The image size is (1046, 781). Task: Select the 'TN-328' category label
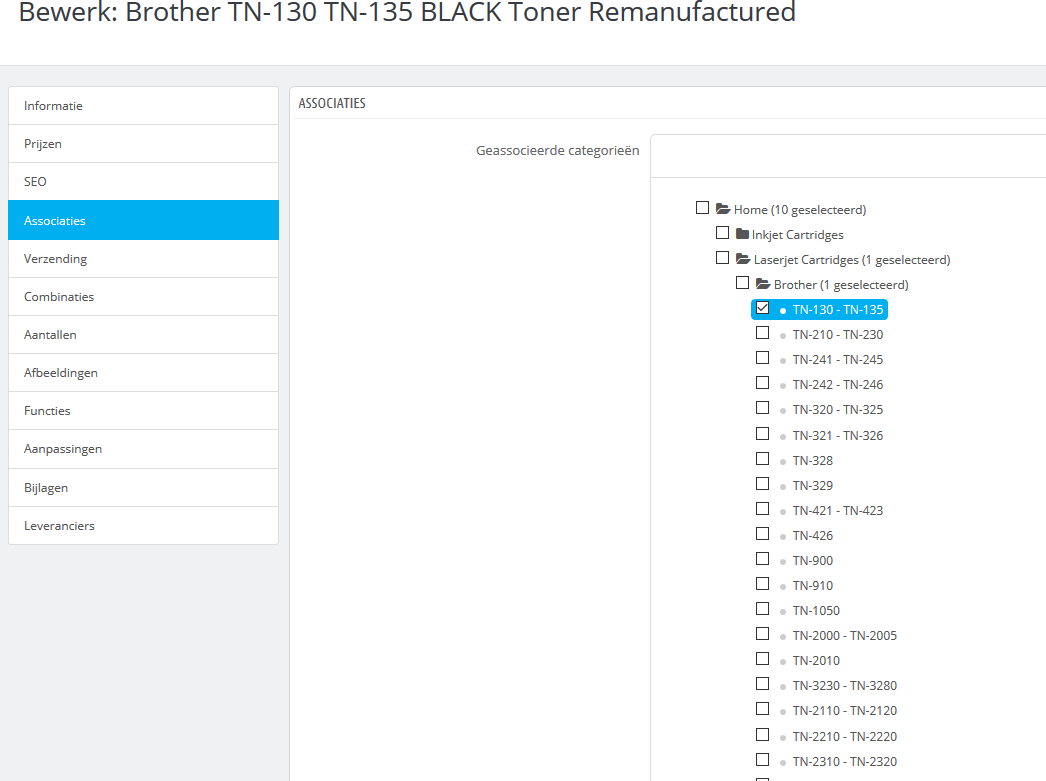click(x=813, y=461)
